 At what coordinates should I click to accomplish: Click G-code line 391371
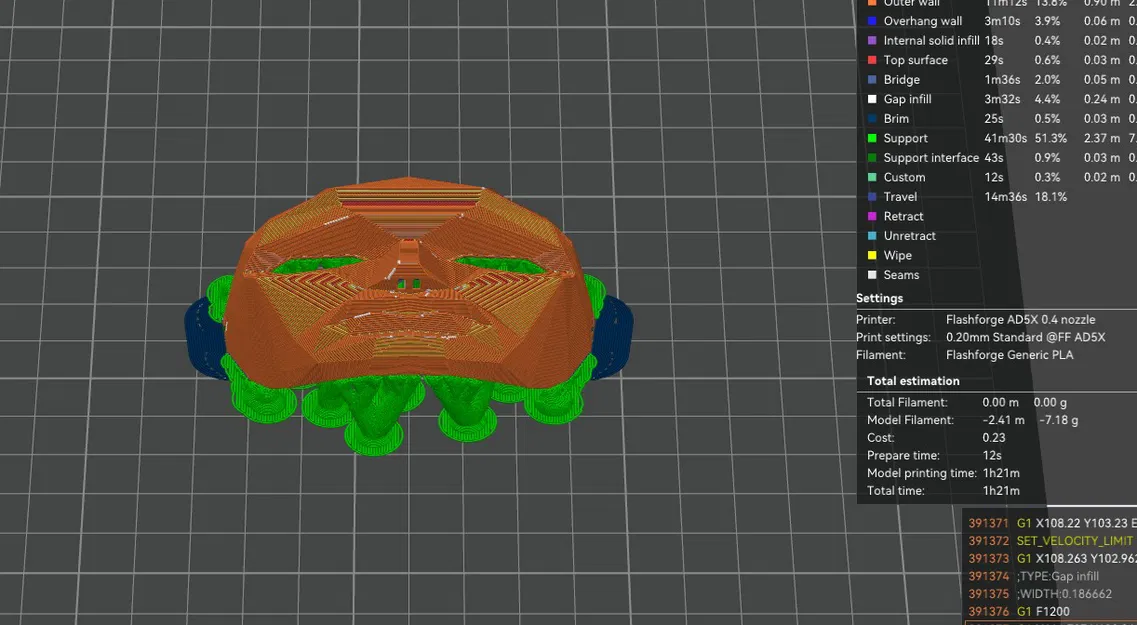1050,523
